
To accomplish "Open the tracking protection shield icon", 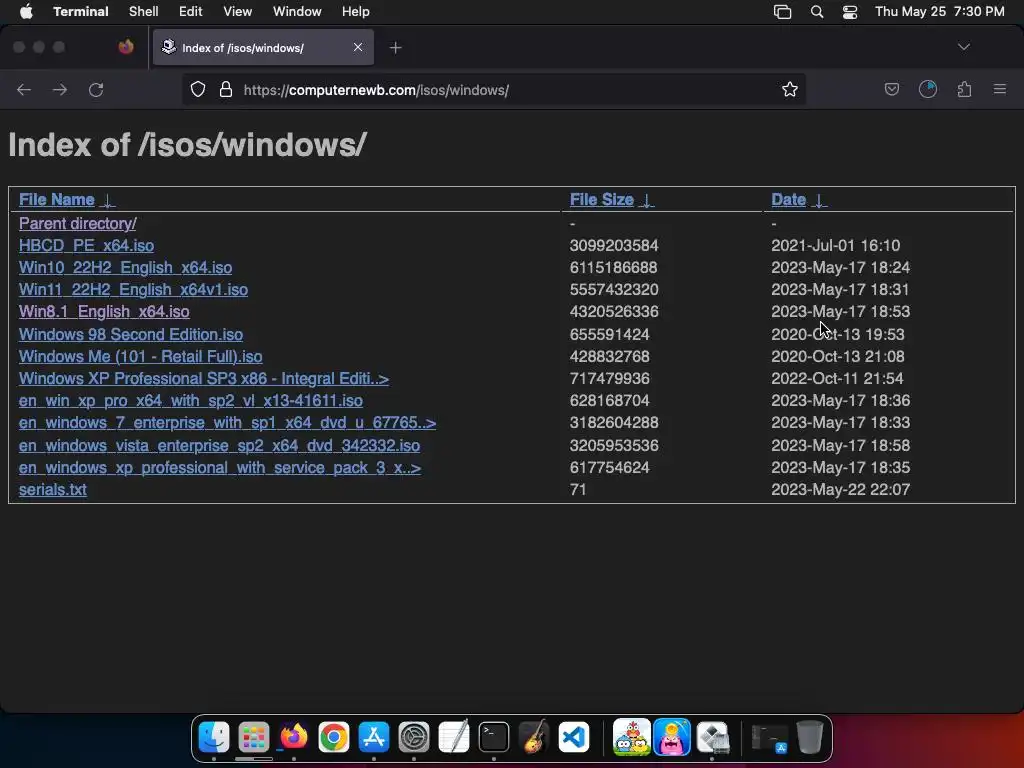I will 198,89.
